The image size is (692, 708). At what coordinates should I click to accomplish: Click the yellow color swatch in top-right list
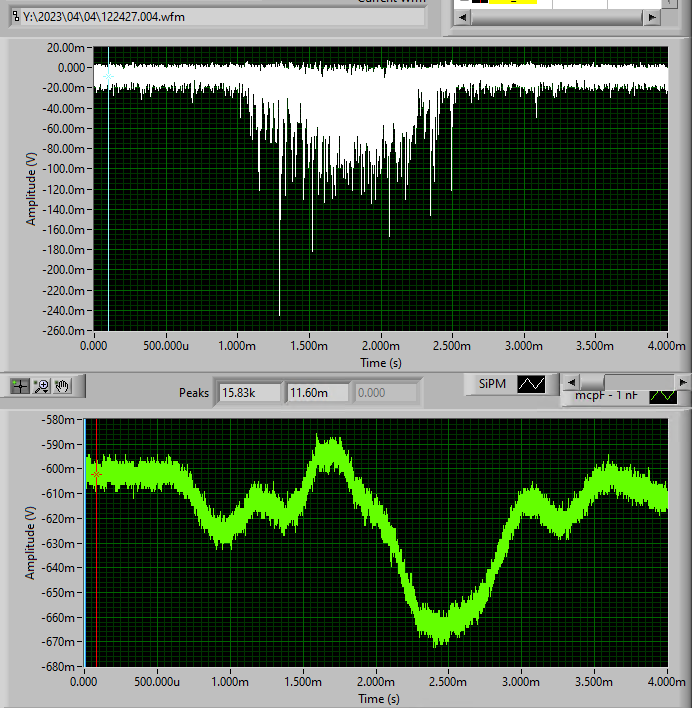pos(513,2)
